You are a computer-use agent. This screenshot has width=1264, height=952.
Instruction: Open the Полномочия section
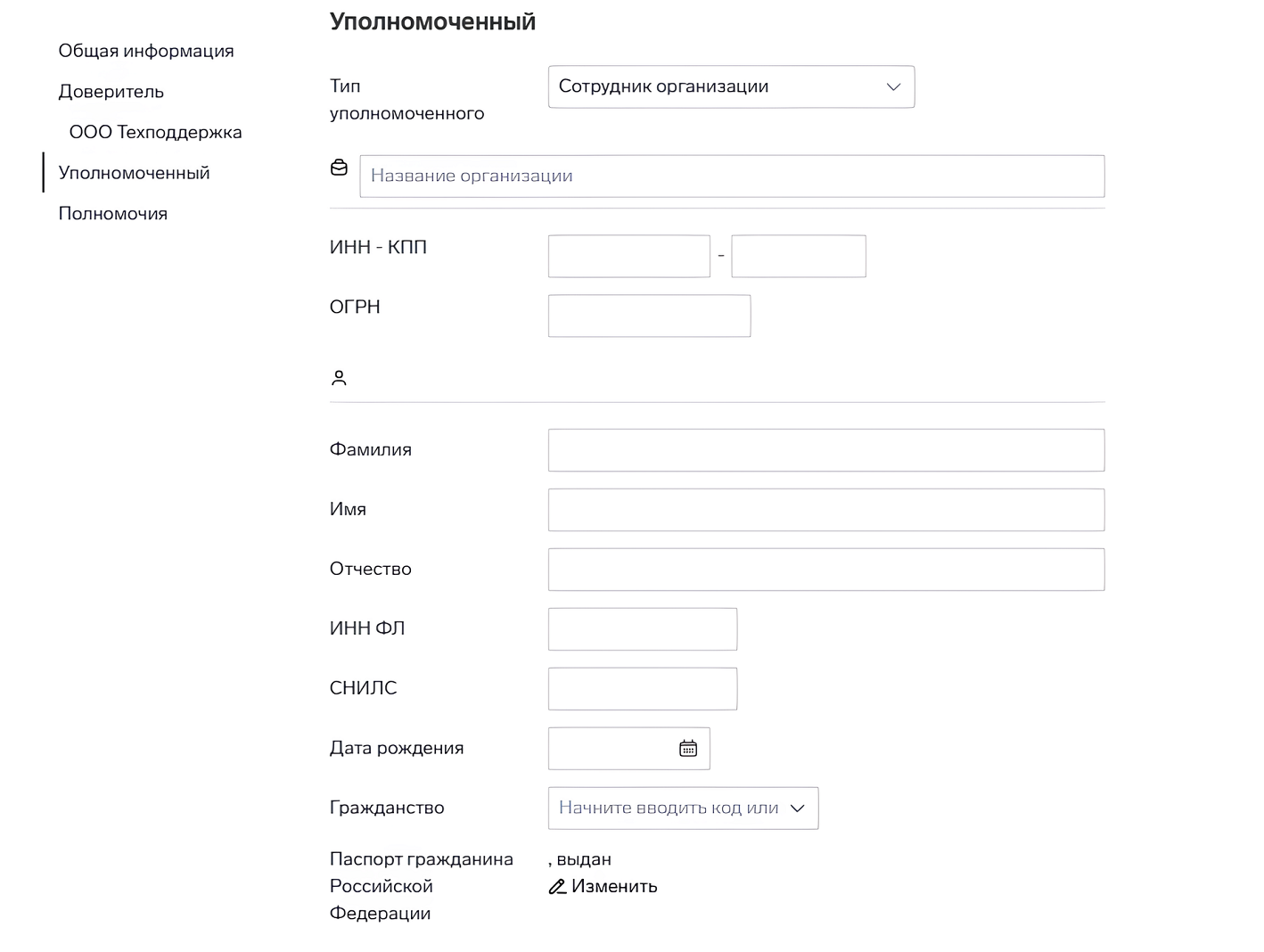click(113, 214)
